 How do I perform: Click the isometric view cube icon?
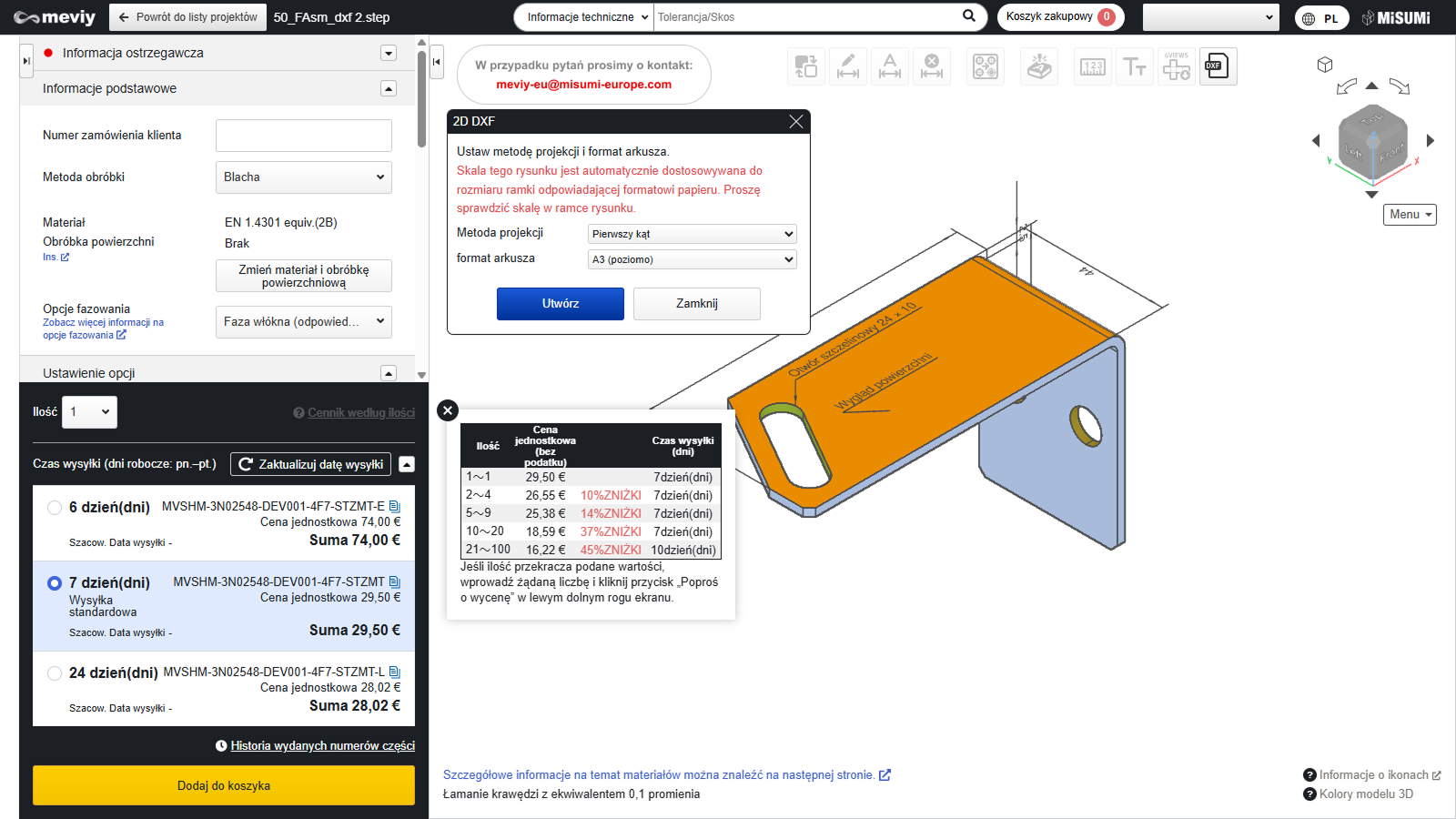pyautogui.click(x=1325, y=65)
